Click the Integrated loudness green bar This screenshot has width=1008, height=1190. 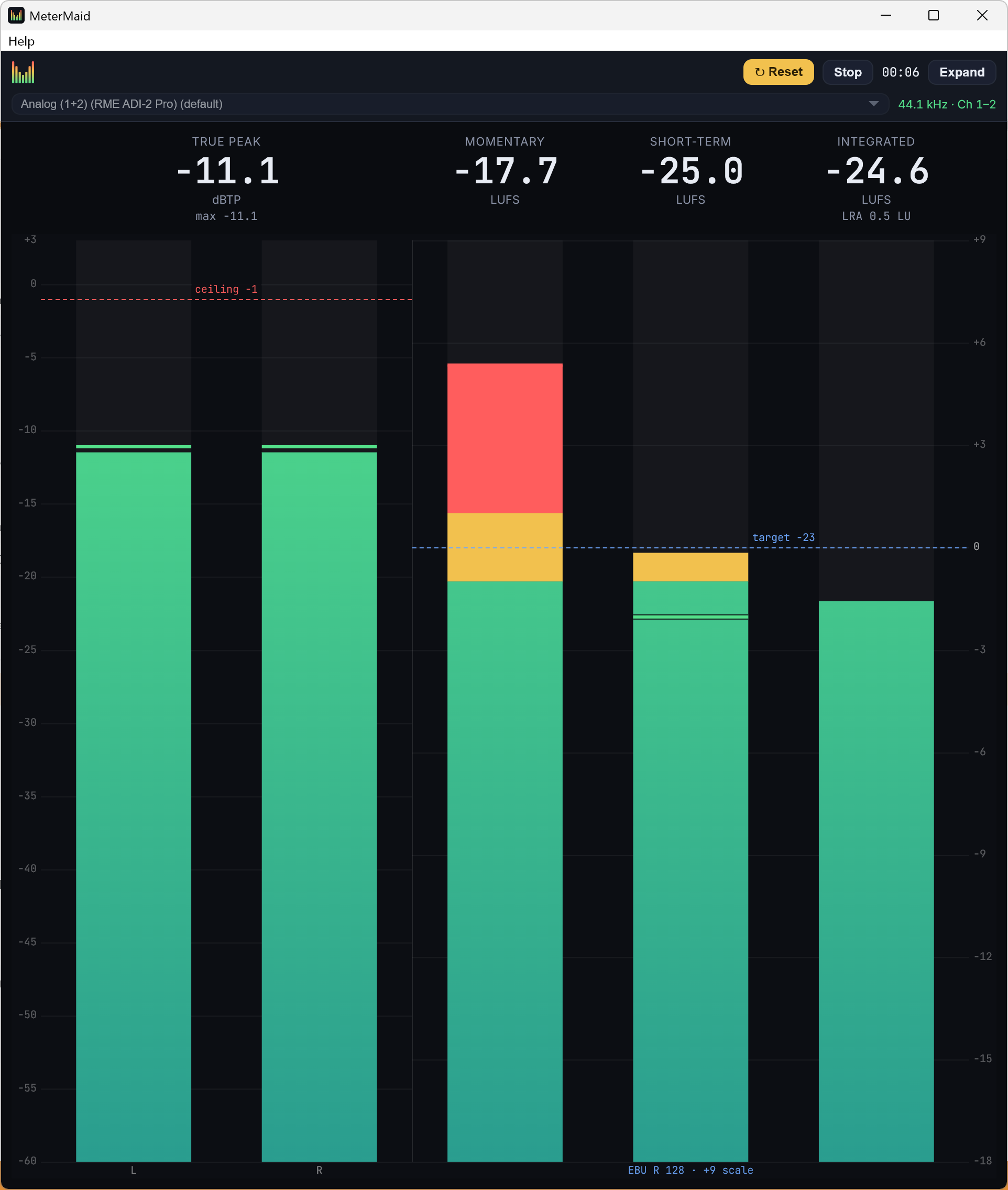click(876, 881)
